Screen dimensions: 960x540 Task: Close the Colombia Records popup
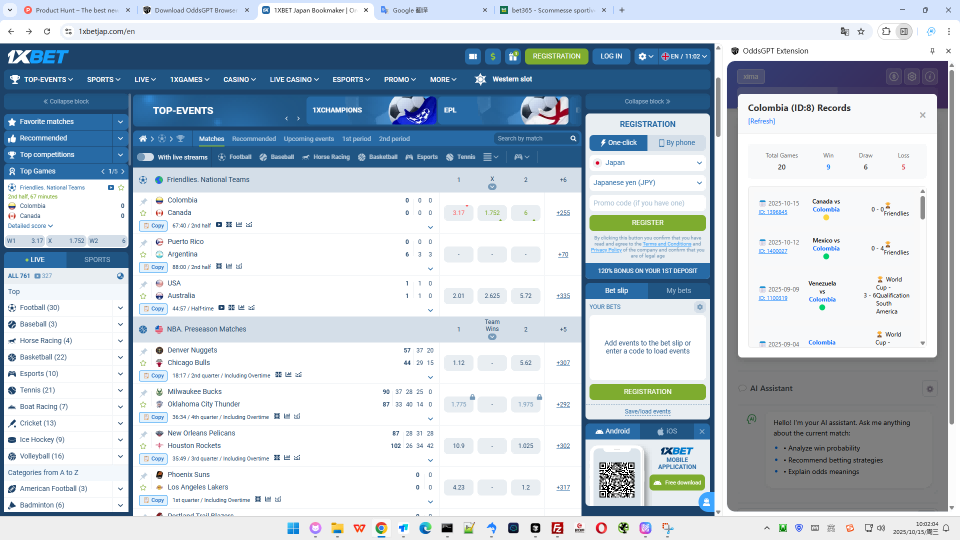(923, 115)
